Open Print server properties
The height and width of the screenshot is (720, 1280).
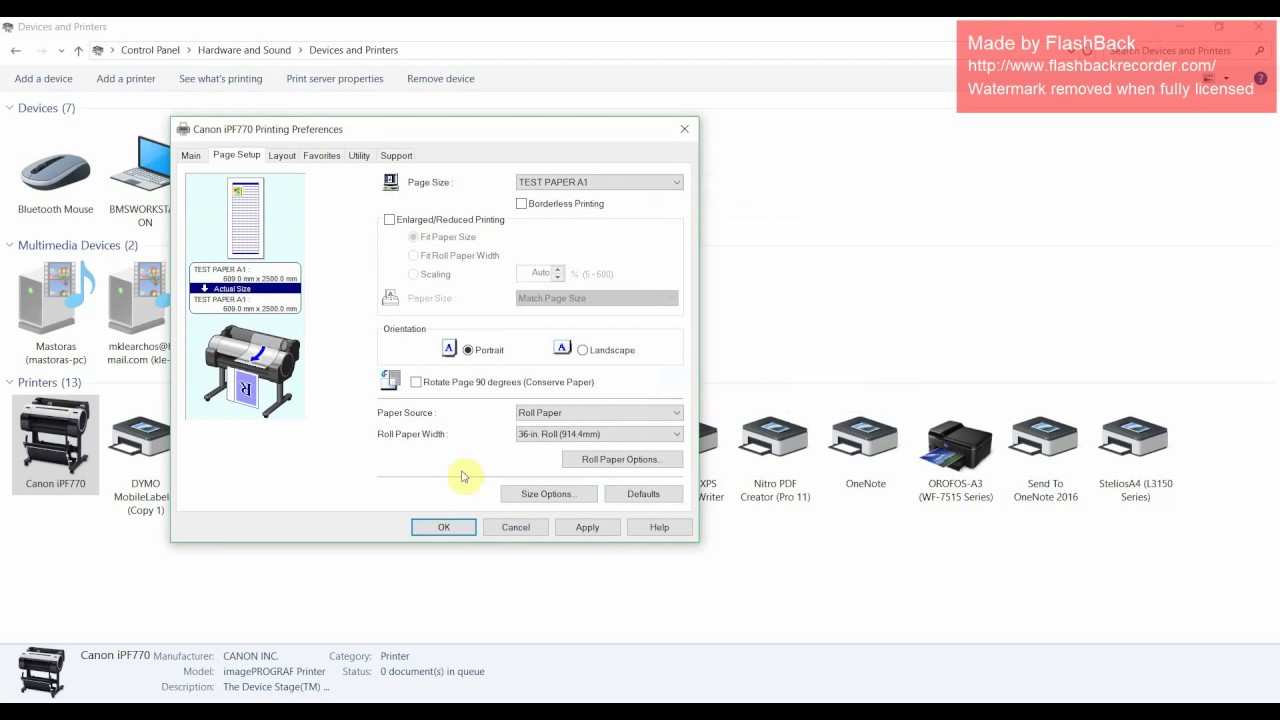(x=335, y=79)
